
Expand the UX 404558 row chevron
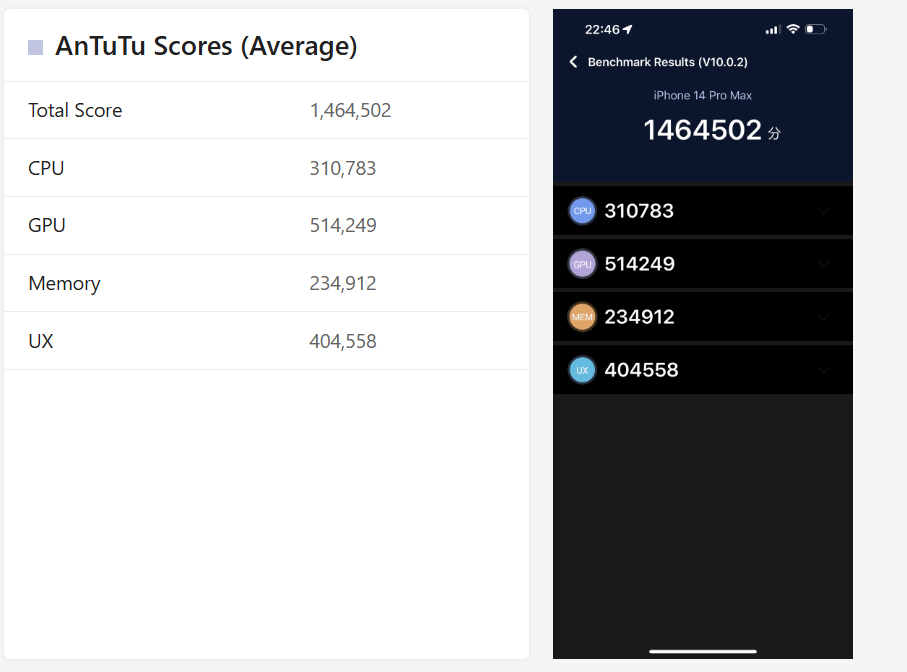[x=824, y=370]
